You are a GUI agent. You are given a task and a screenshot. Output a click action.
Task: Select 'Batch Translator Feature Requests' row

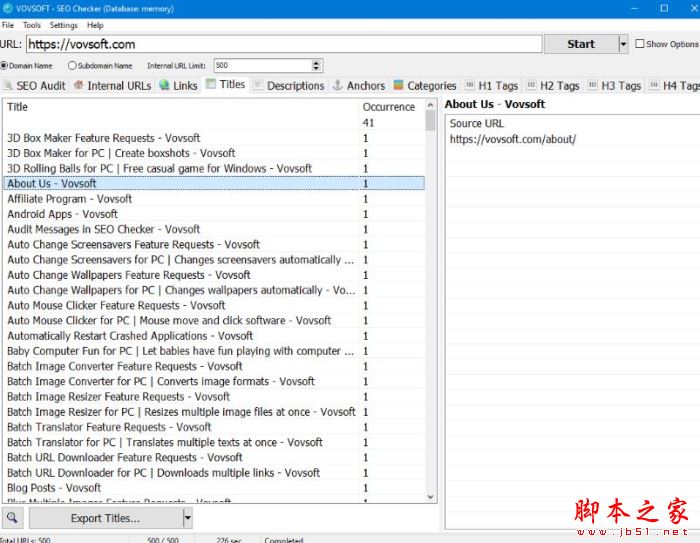pyautogui.click(x=214, y=427)
